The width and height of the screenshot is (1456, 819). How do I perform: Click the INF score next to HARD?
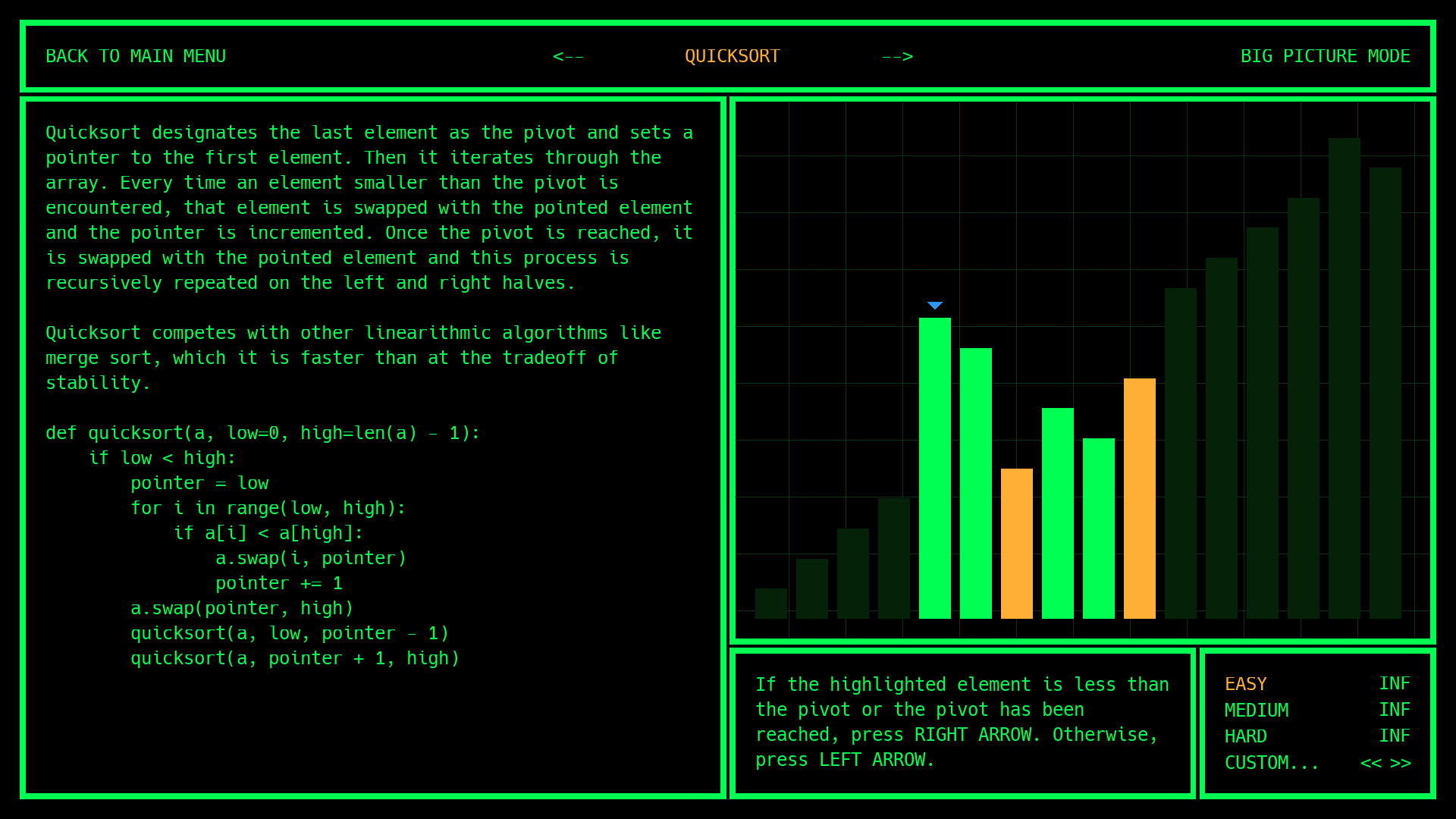point(1394,736)
